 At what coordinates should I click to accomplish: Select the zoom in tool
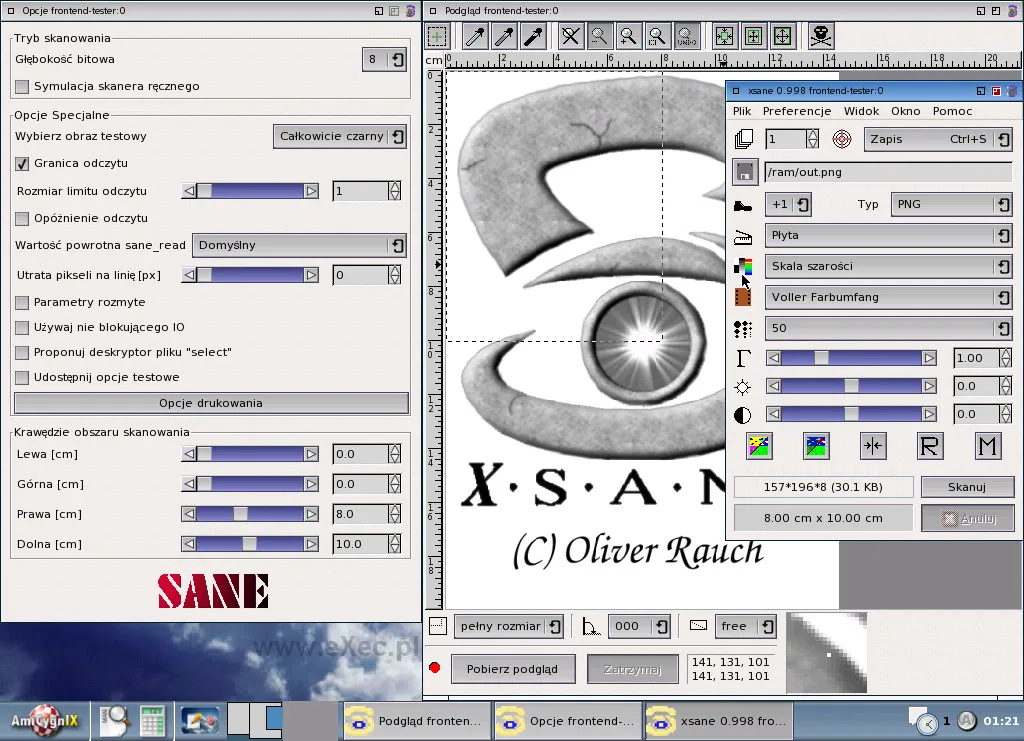pyautogui.click(x=627, y=35)
